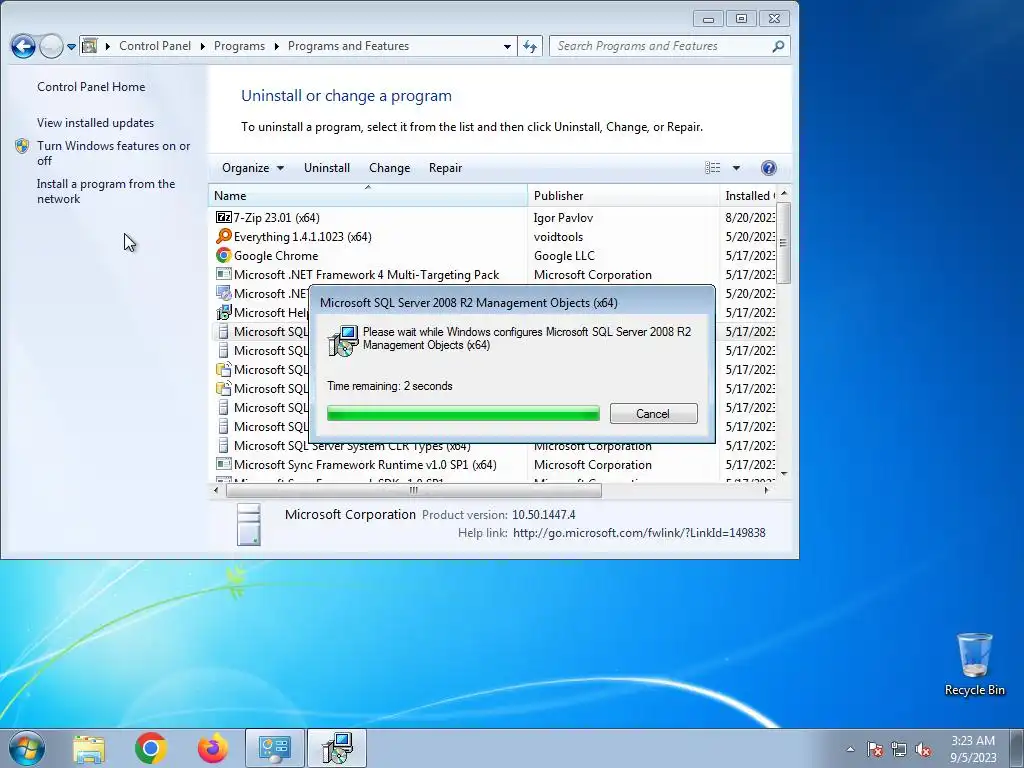Click the Refresh button beside address bar

pos(530,46)
